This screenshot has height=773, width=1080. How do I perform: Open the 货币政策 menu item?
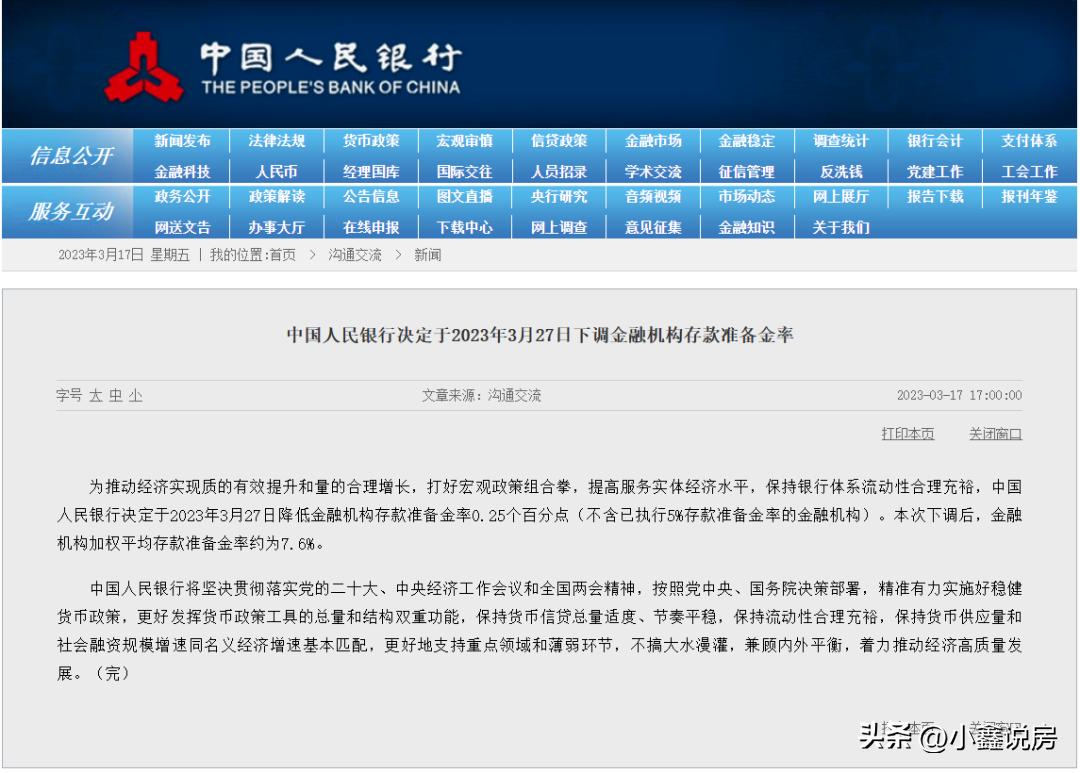[372, 141]
